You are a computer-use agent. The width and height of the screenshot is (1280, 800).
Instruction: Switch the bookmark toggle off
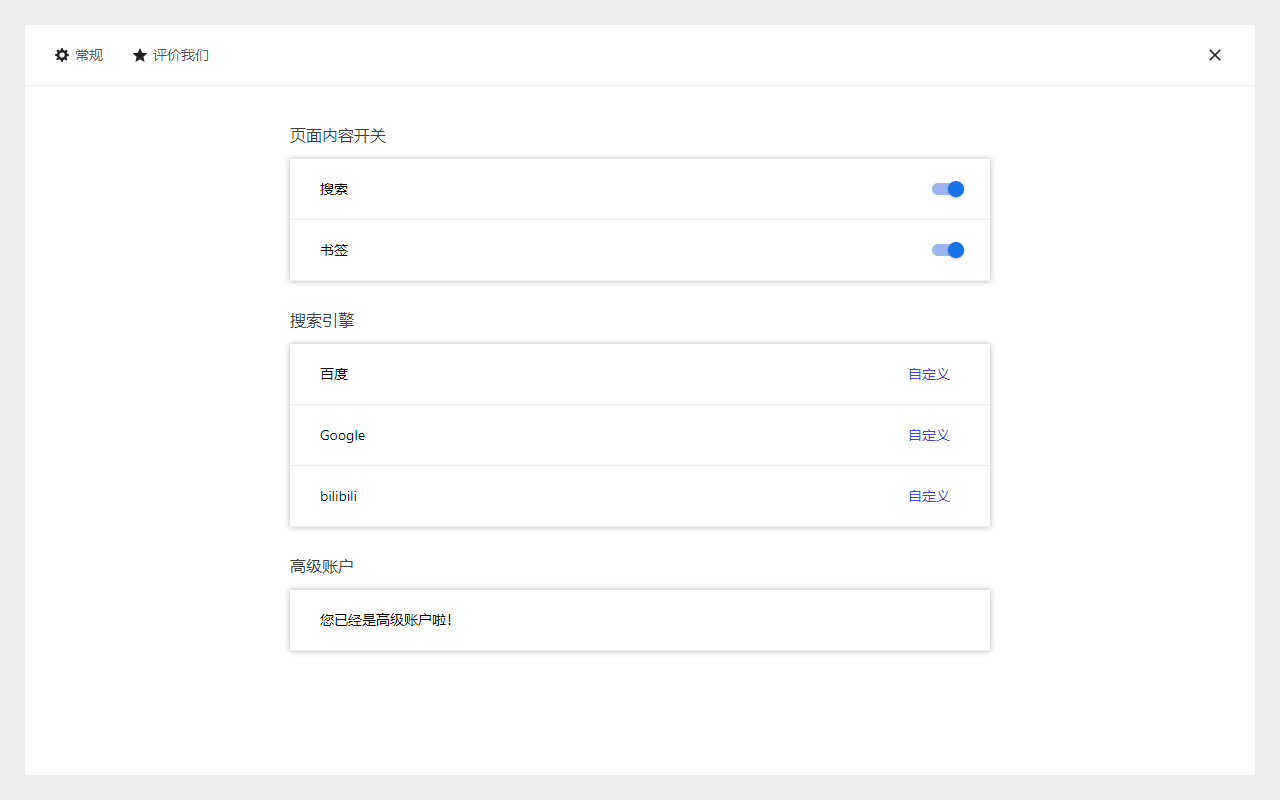pos(947,250)
